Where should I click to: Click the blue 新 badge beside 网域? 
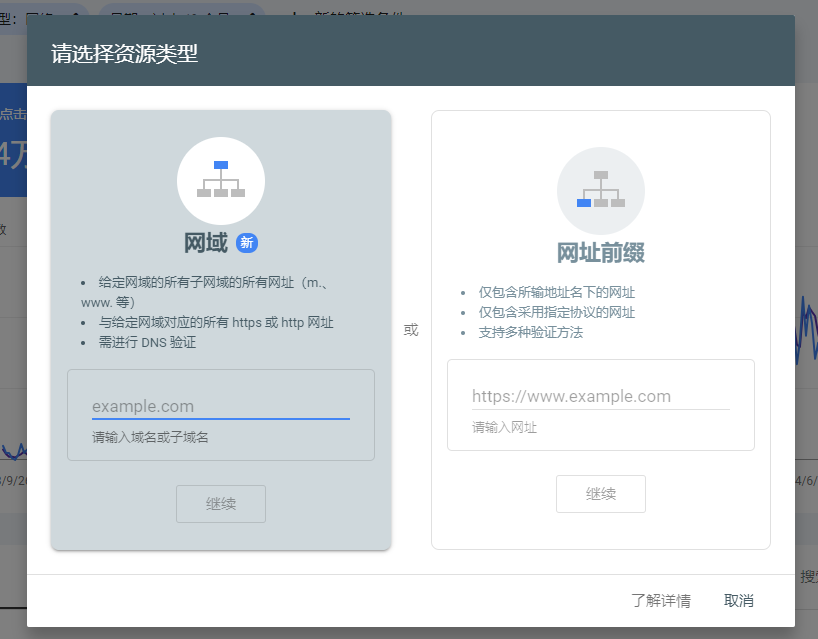pos(247,243)
